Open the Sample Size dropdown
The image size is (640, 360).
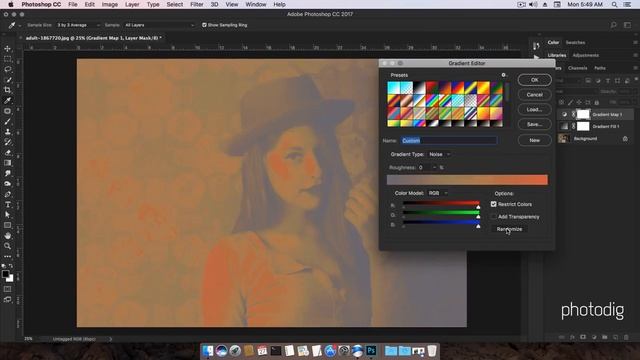[78, 25]
